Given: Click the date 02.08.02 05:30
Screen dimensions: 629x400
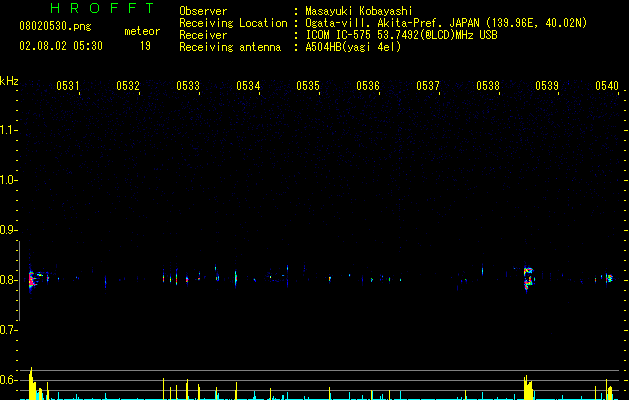Looking at the screenshot, I should click(x=61, y=46).
